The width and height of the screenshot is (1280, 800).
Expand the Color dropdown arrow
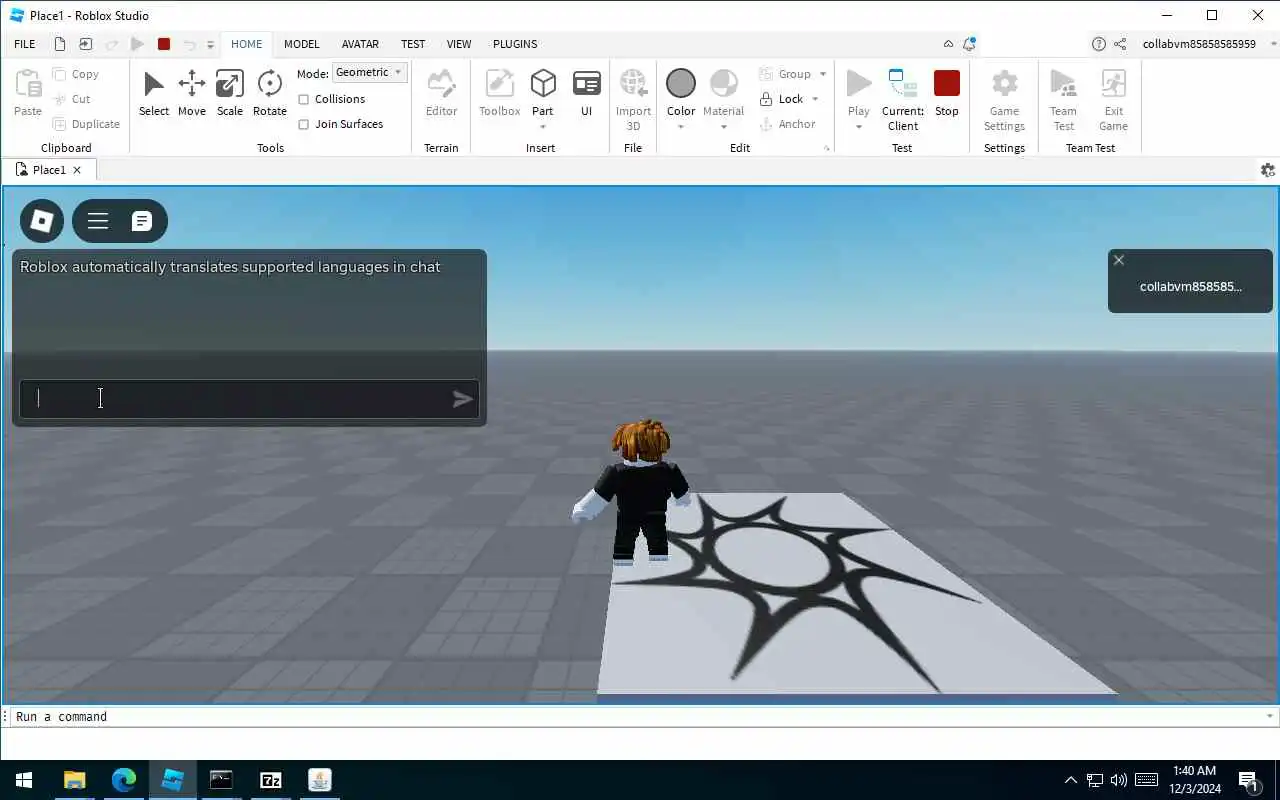point(681,127)
